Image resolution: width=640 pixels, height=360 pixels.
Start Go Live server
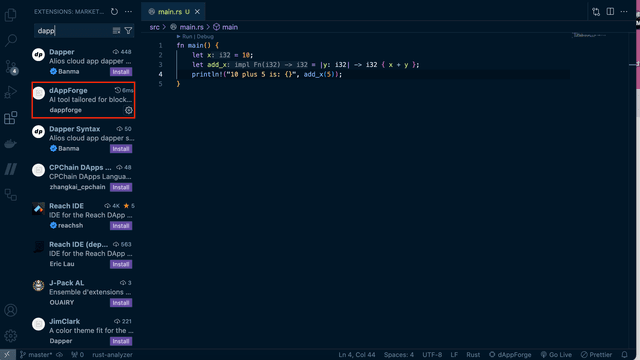tap(556, 355)
